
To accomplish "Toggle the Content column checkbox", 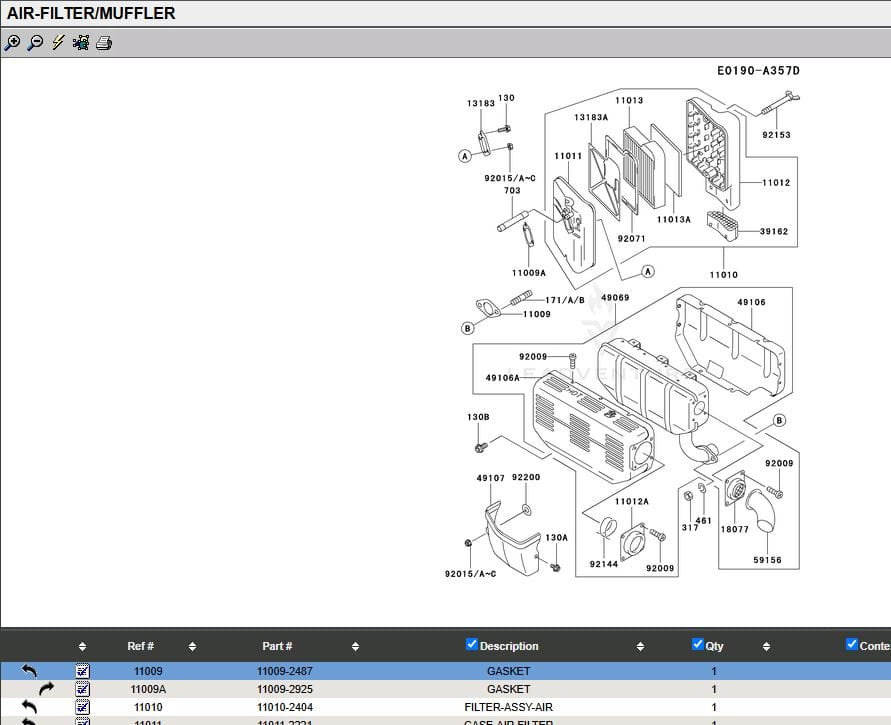I will (x=852, y=645).
